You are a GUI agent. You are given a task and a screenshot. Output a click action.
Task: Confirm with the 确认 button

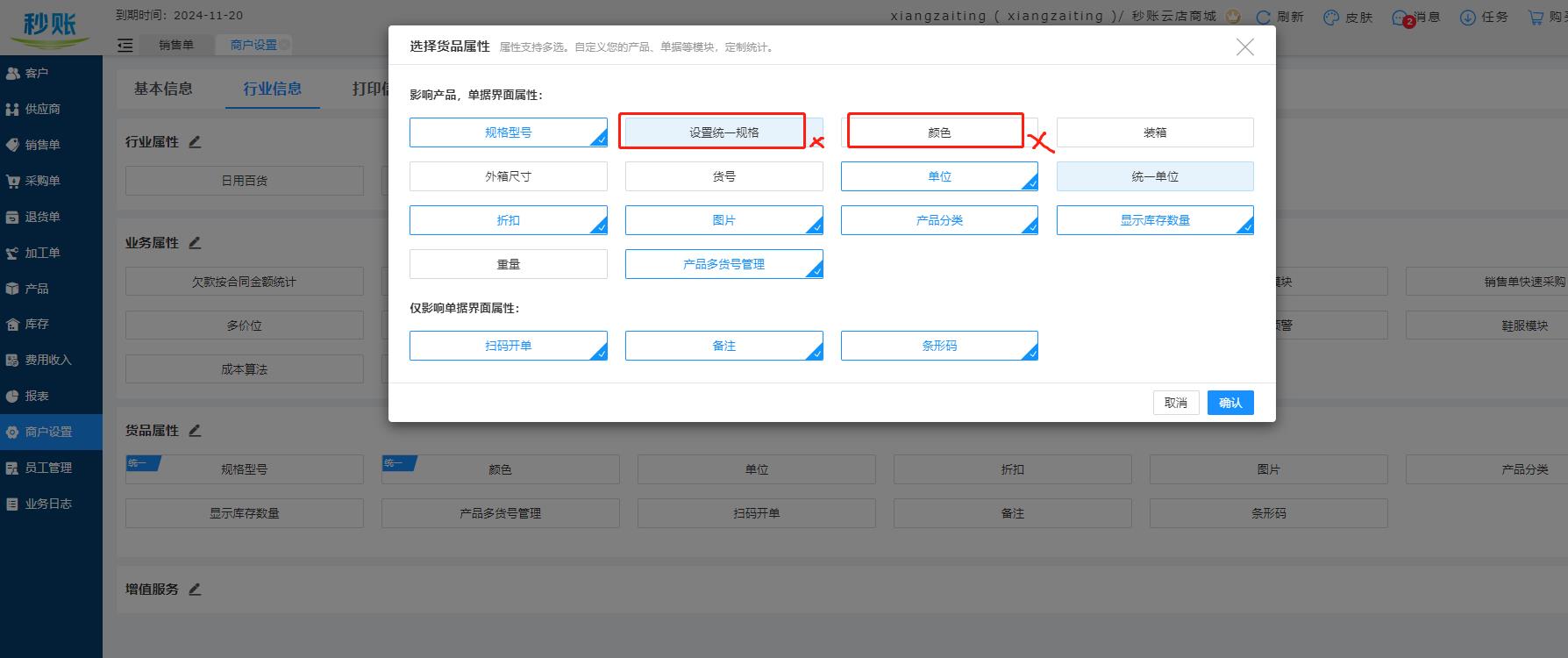click(1230, 403)
